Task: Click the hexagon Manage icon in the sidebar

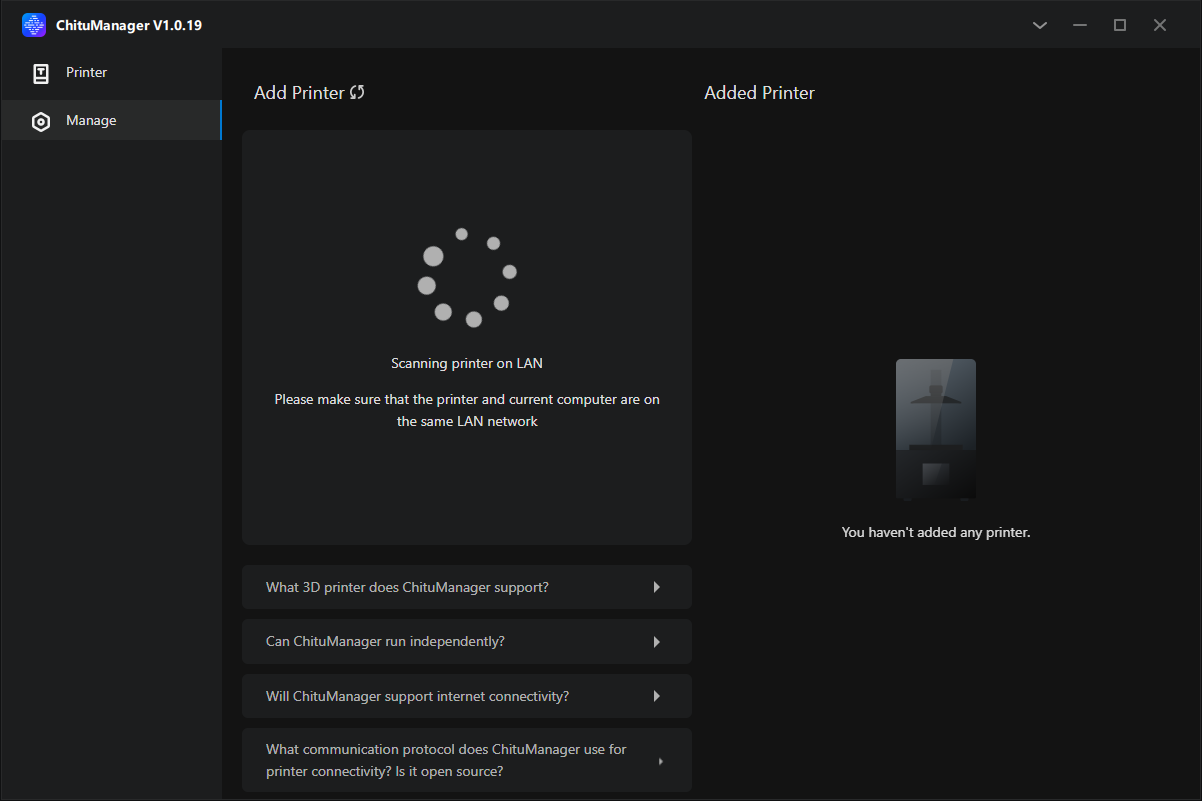Action: (x=41, y=121)
